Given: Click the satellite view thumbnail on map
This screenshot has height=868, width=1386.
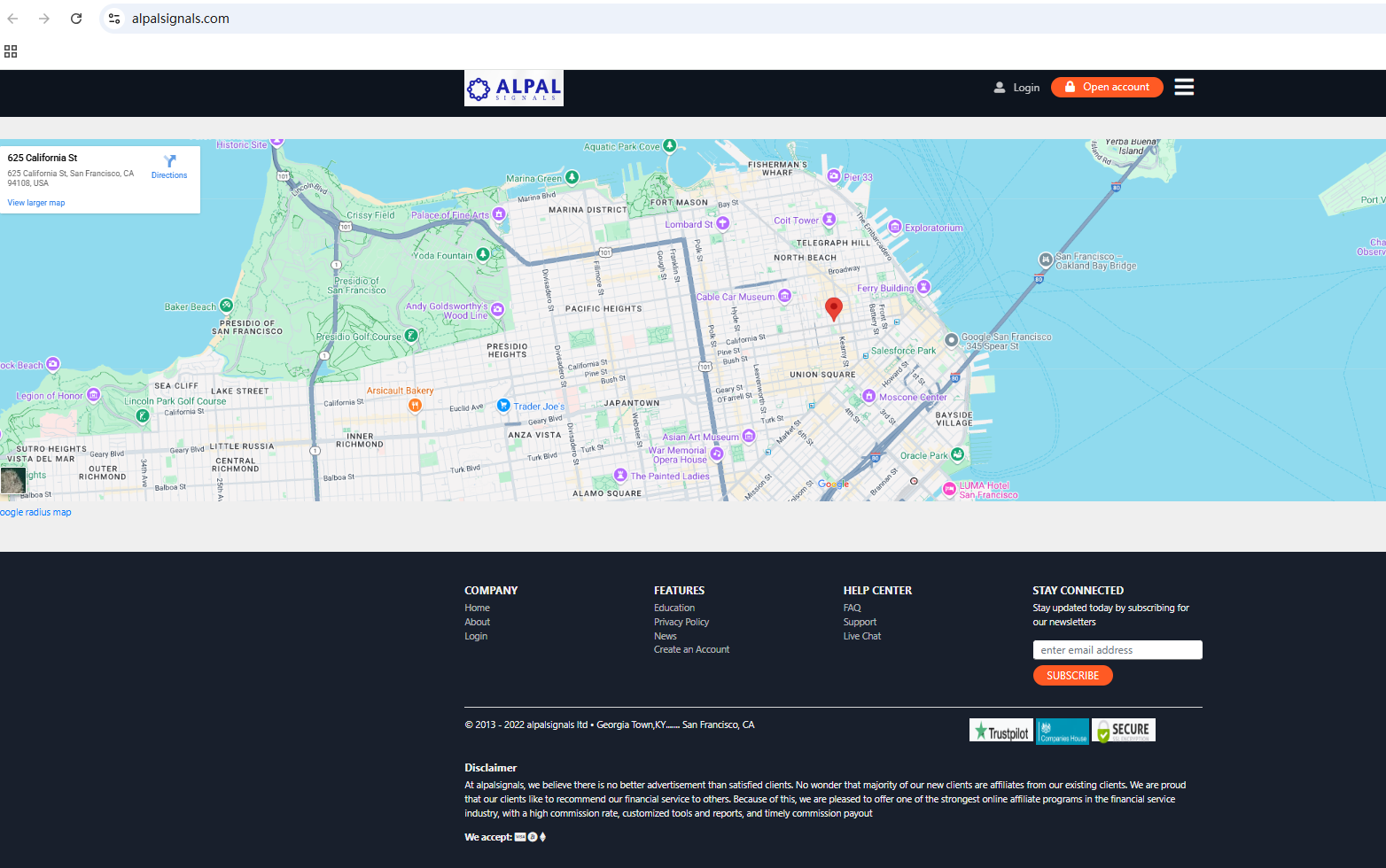Looking at the screenshot, I should pyautogui.click(x=13, y=481).
